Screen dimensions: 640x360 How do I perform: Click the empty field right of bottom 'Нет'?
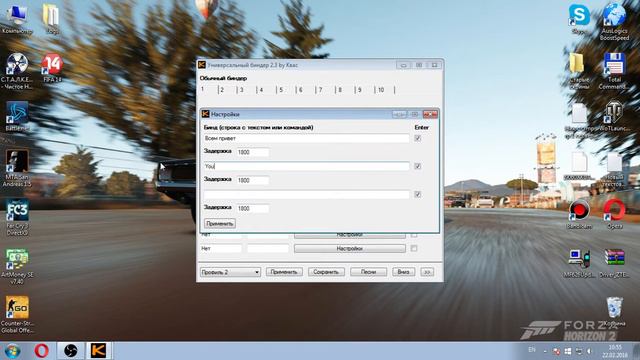point(268,248)
